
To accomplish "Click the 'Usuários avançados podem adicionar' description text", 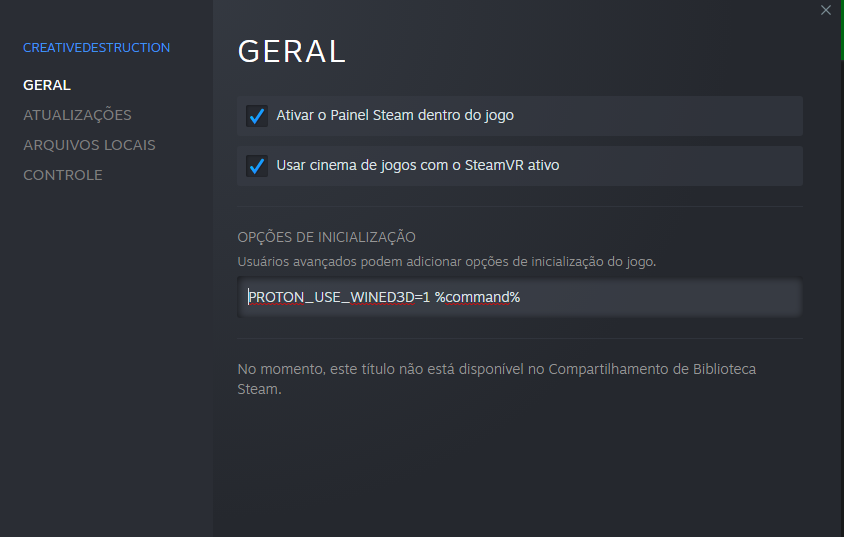I will [446, 262].
